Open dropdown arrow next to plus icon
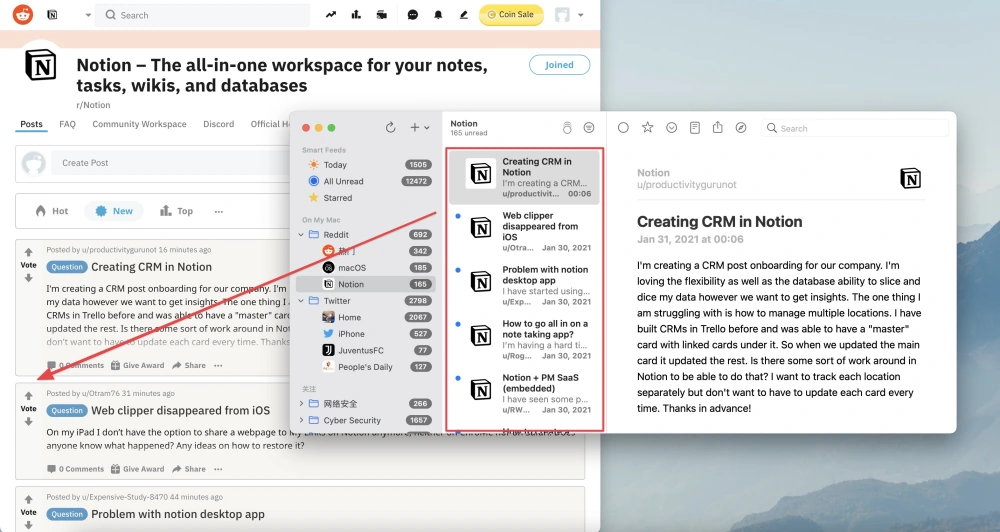 427,128
